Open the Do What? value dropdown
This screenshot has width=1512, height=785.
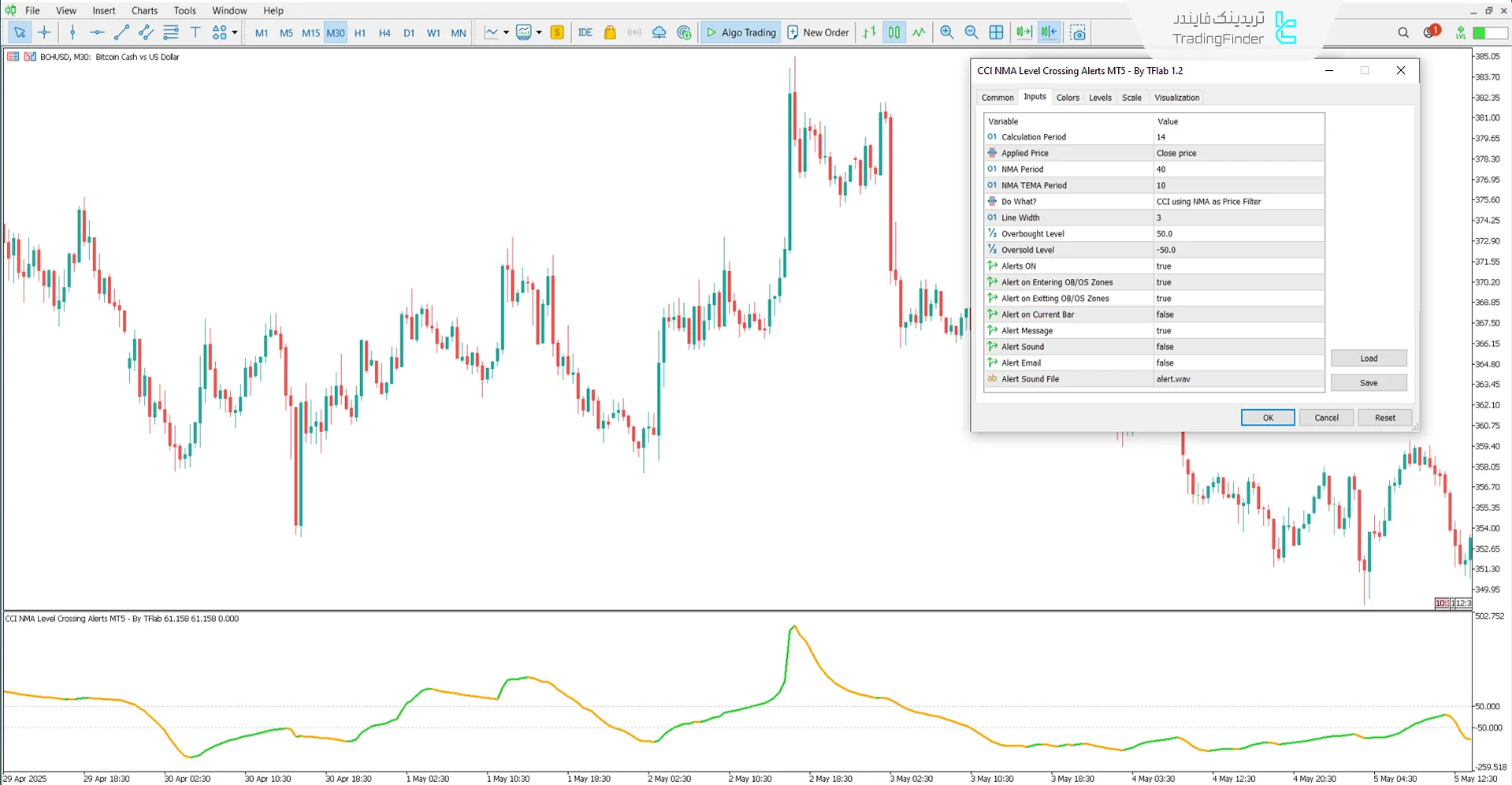coord(1238,202)
